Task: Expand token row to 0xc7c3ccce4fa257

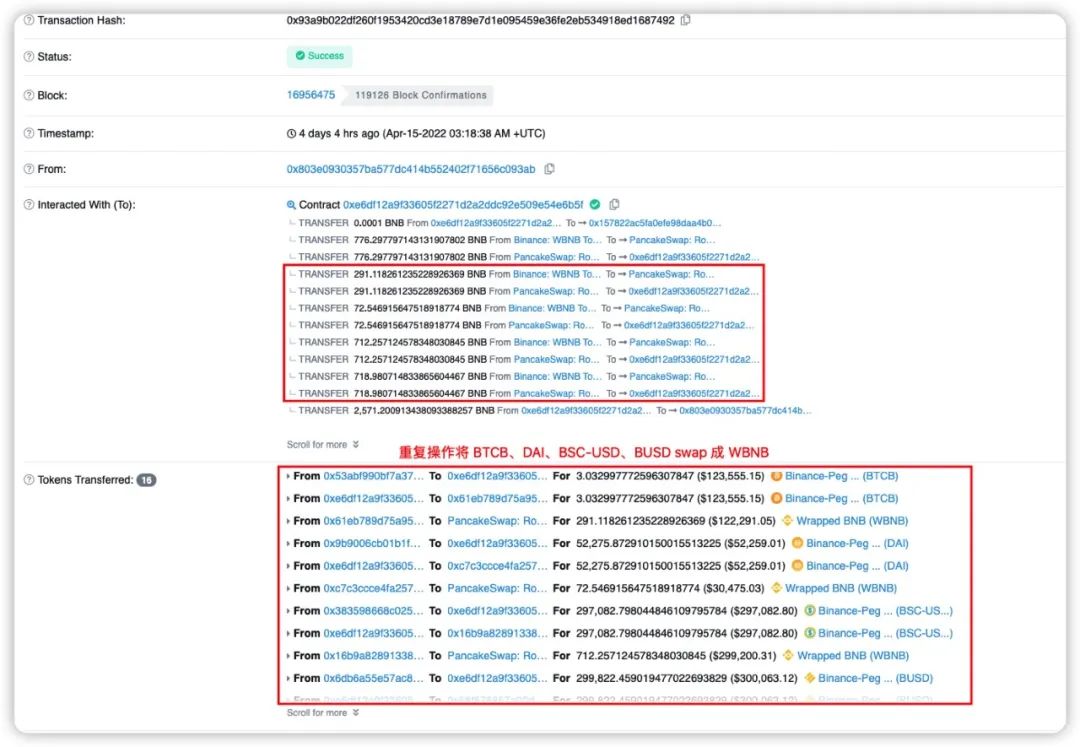Action: tap(288, 565)
